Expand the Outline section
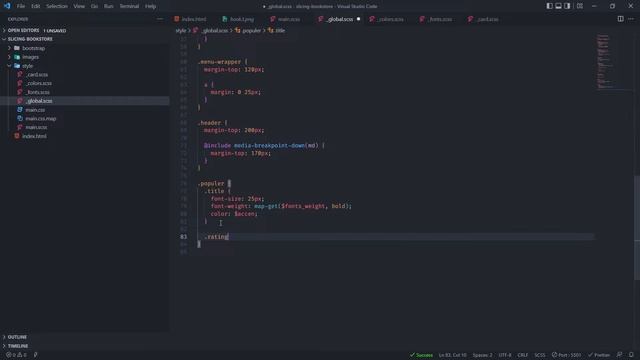This screenshot has width=640, height=360. (17, 337)
